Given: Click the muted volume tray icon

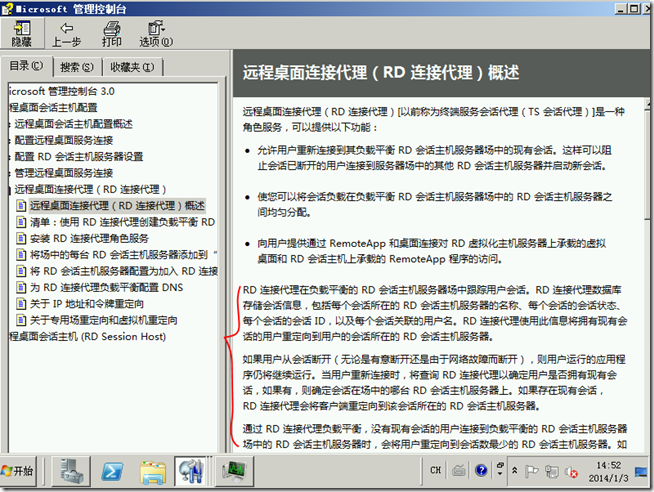Looking at the screenshot, I should click(571, 472).
